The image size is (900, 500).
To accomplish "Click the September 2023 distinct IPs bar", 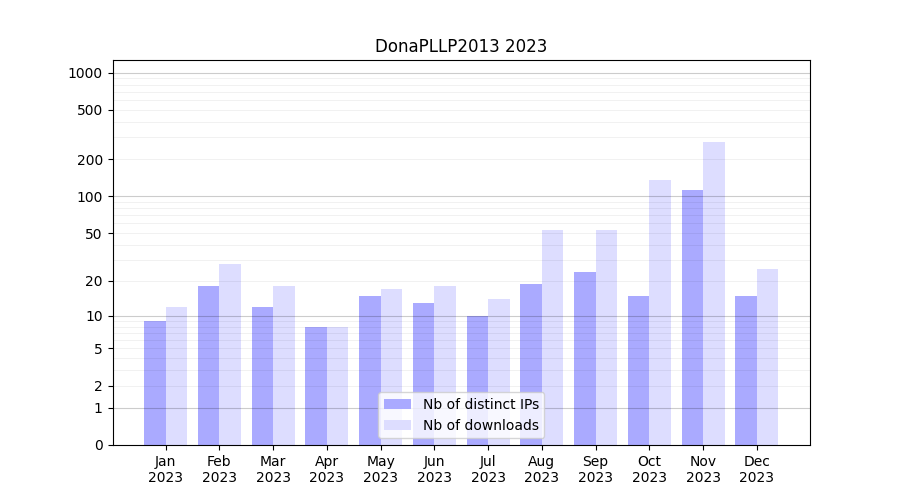I will pyautogui.click(x=585, y=358).
